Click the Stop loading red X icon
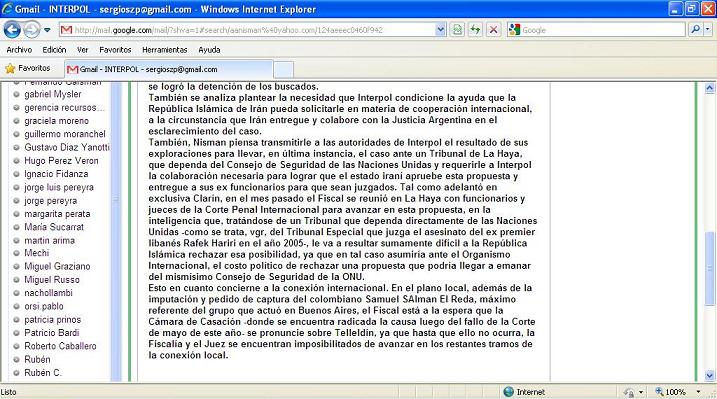The image size is (717, 399). (x=493, y=30)
